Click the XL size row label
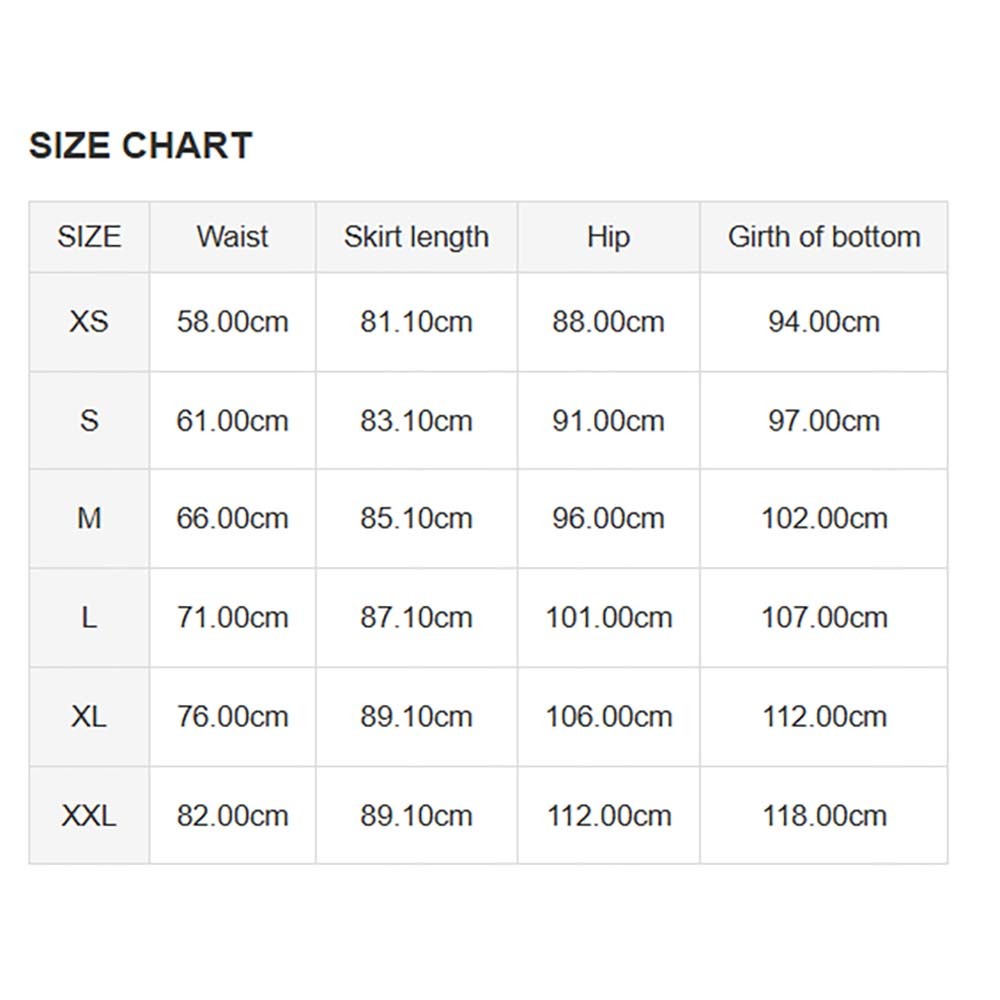This screenshot has height=1000, width=1000. 89,717
